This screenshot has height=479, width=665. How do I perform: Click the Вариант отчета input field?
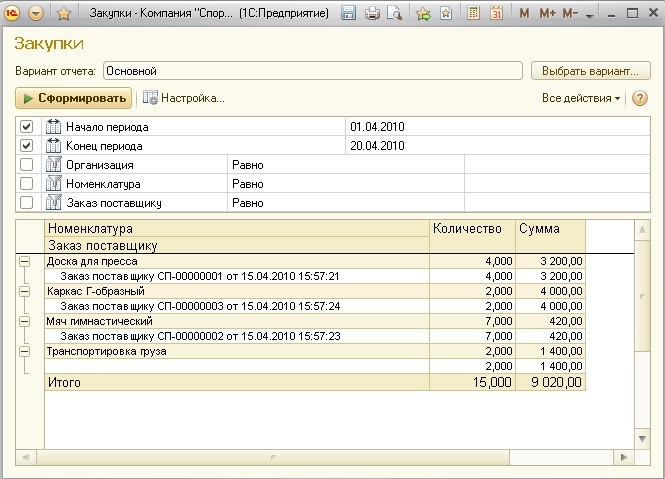pyautogui.click(x=312, y=71)
